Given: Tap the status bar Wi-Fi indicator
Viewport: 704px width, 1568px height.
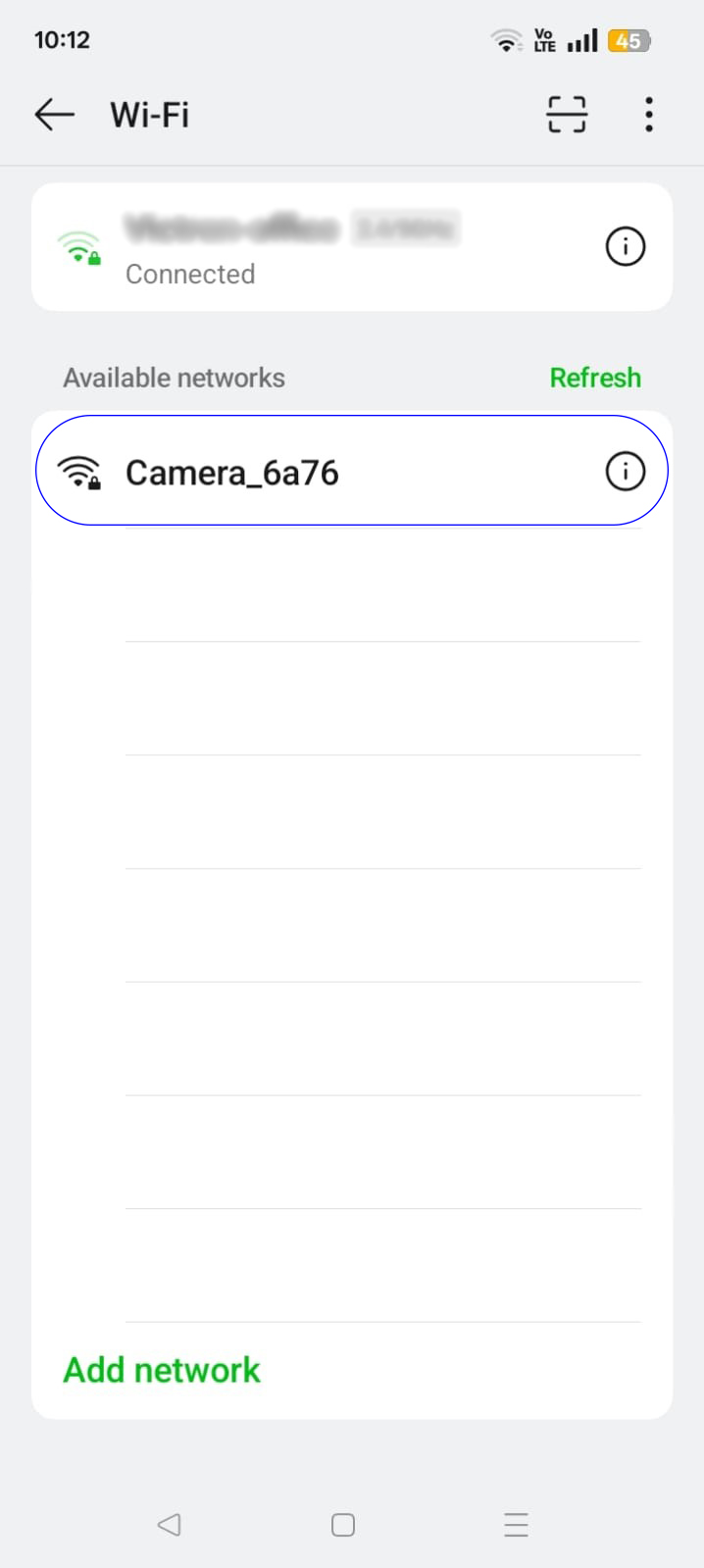Looking at the screenshot, I should [x=506, y=41].
